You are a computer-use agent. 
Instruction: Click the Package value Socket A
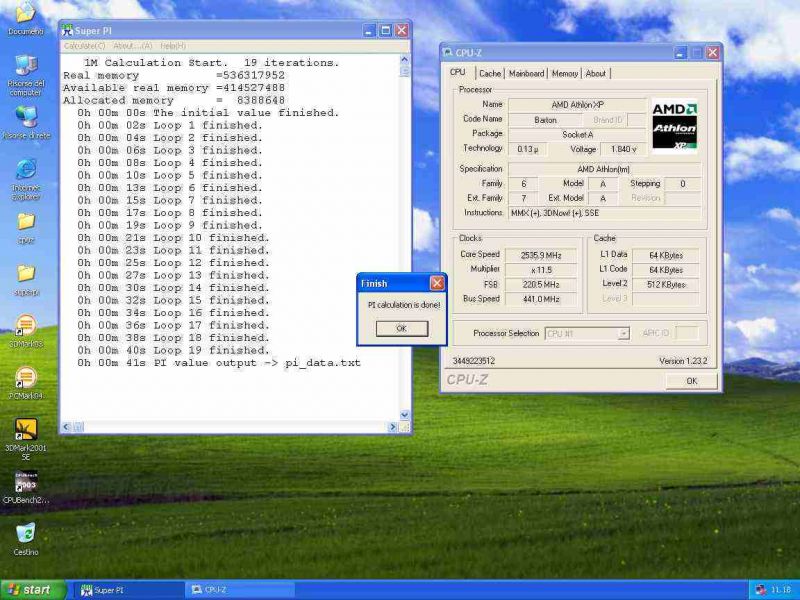pyautogui.click(x=578, y=135)
